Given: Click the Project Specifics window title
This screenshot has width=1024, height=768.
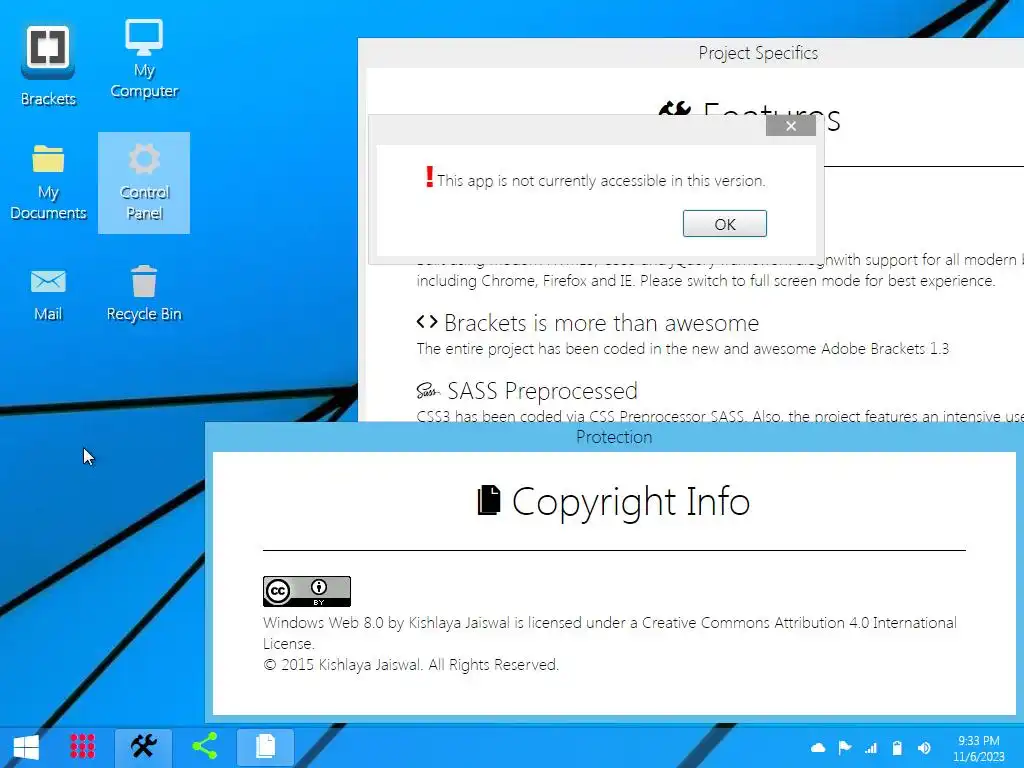Looking at the screenshot, I should [x=758, y=53].
